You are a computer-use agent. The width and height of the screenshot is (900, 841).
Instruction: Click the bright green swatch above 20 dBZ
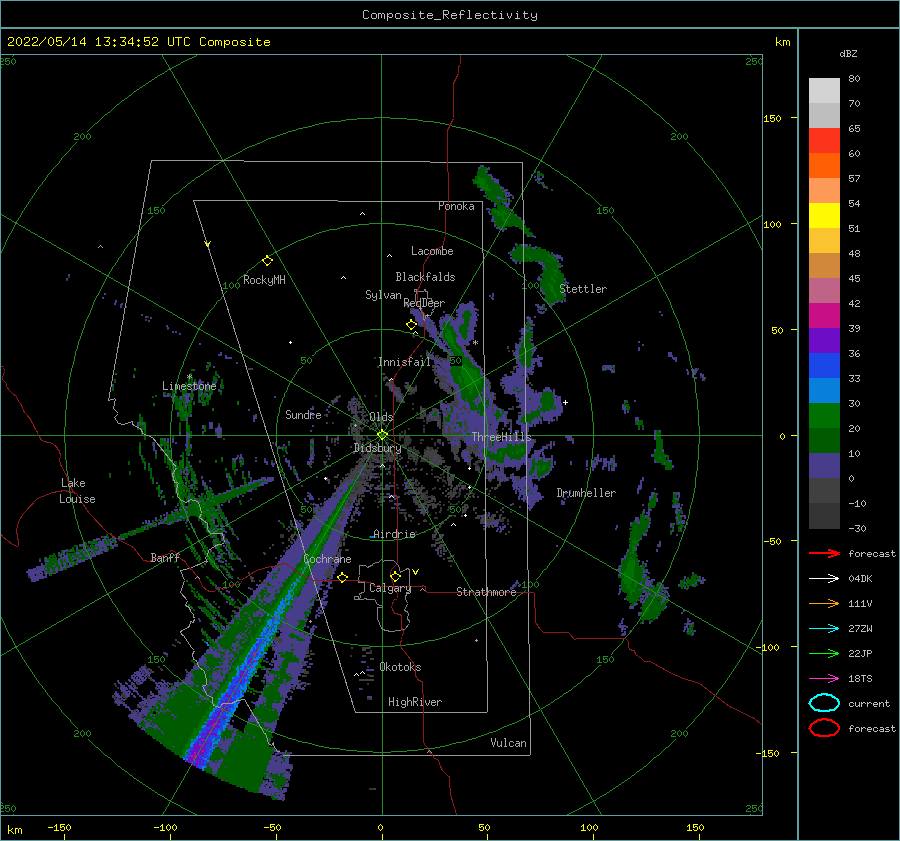click(824, 415)
